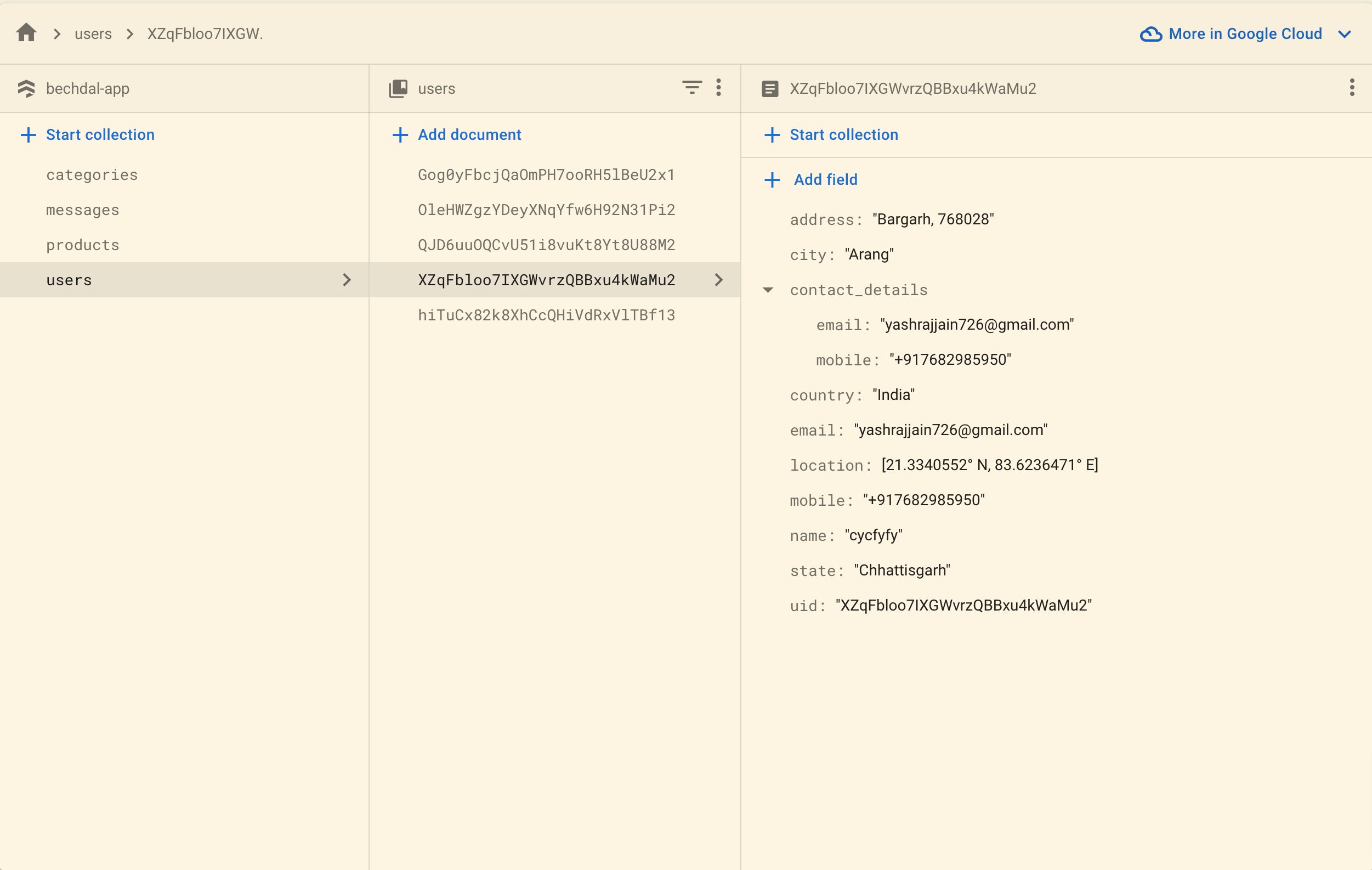
Task: Collapse the contact_details field
Action: (768, 290)
